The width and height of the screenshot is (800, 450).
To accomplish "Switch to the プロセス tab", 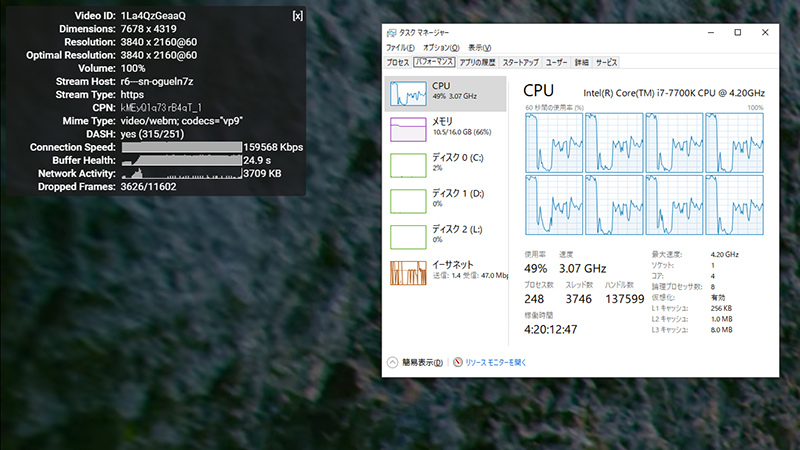I will click(x=397, y=62).
